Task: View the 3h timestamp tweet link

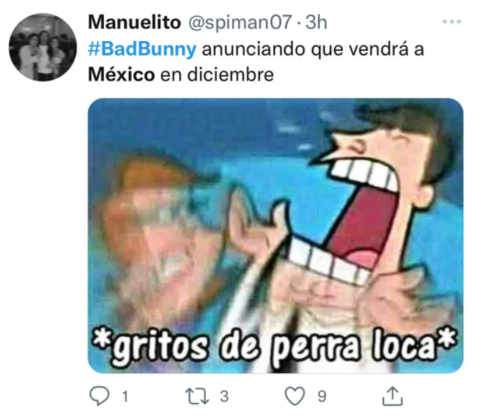Action: click(x=316, y=22)
